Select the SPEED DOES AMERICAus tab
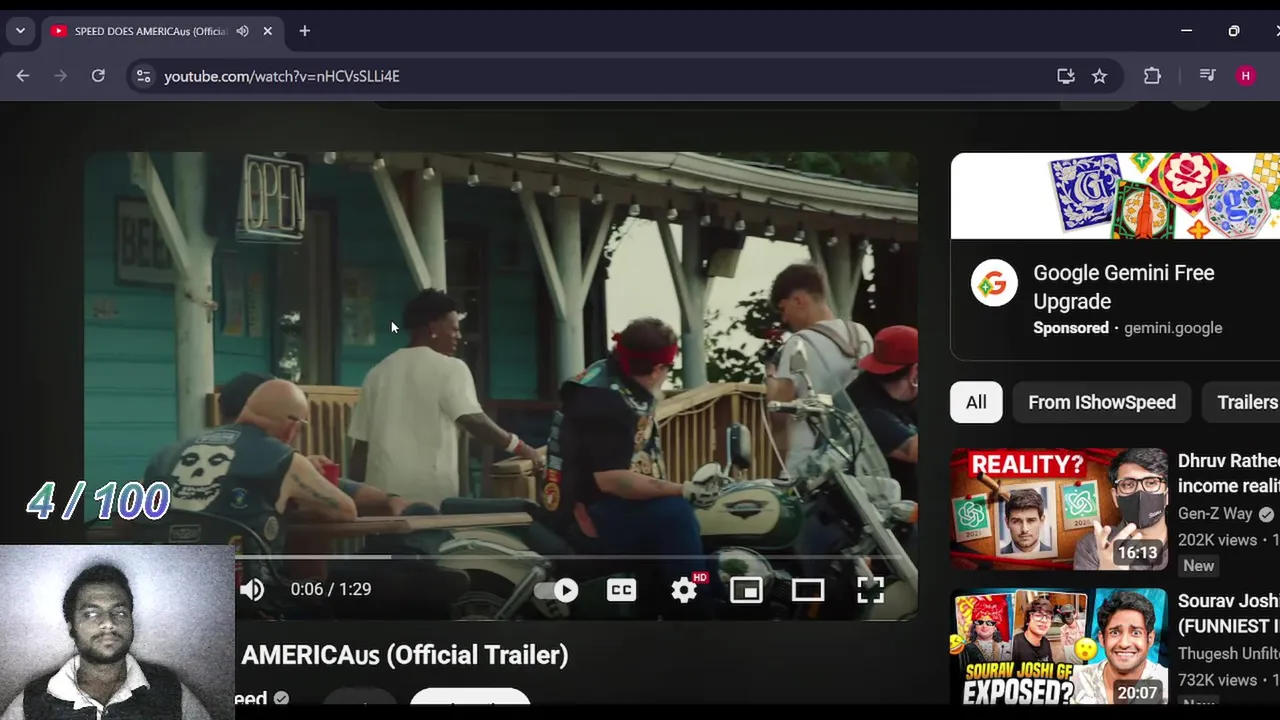Screen dimensions: 1280x720 pyautogui.click(x=162, y=31)
